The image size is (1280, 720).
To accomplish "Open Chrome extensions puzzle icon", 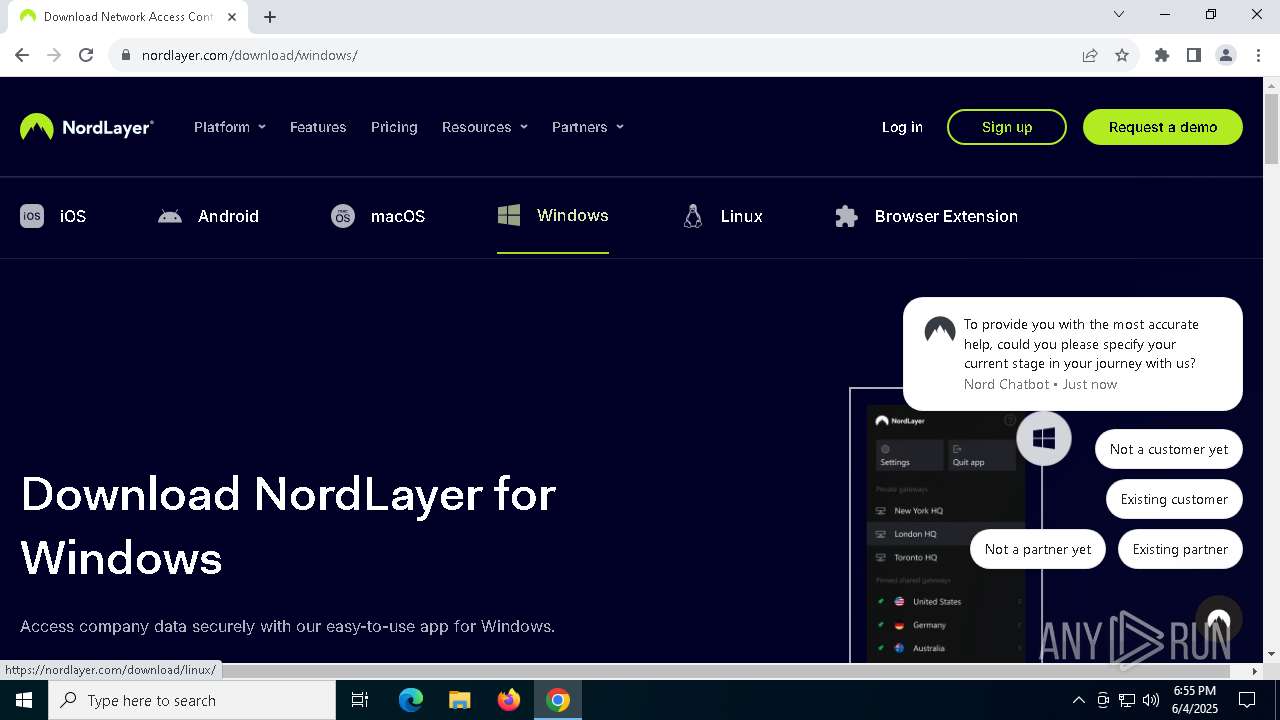I will point(1162,55).
